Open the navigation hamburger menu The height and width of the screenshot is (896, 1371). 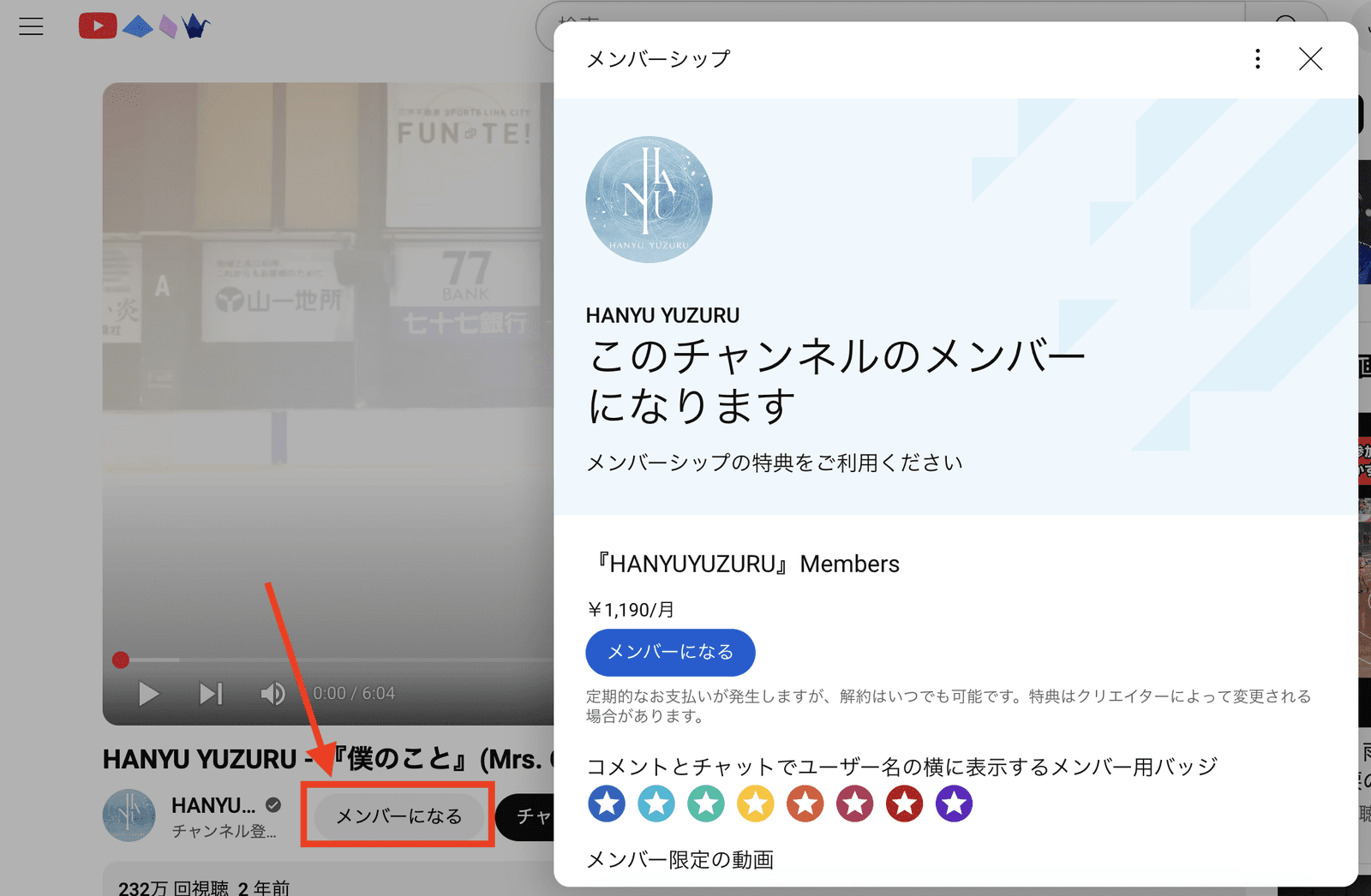pos(31,26)
